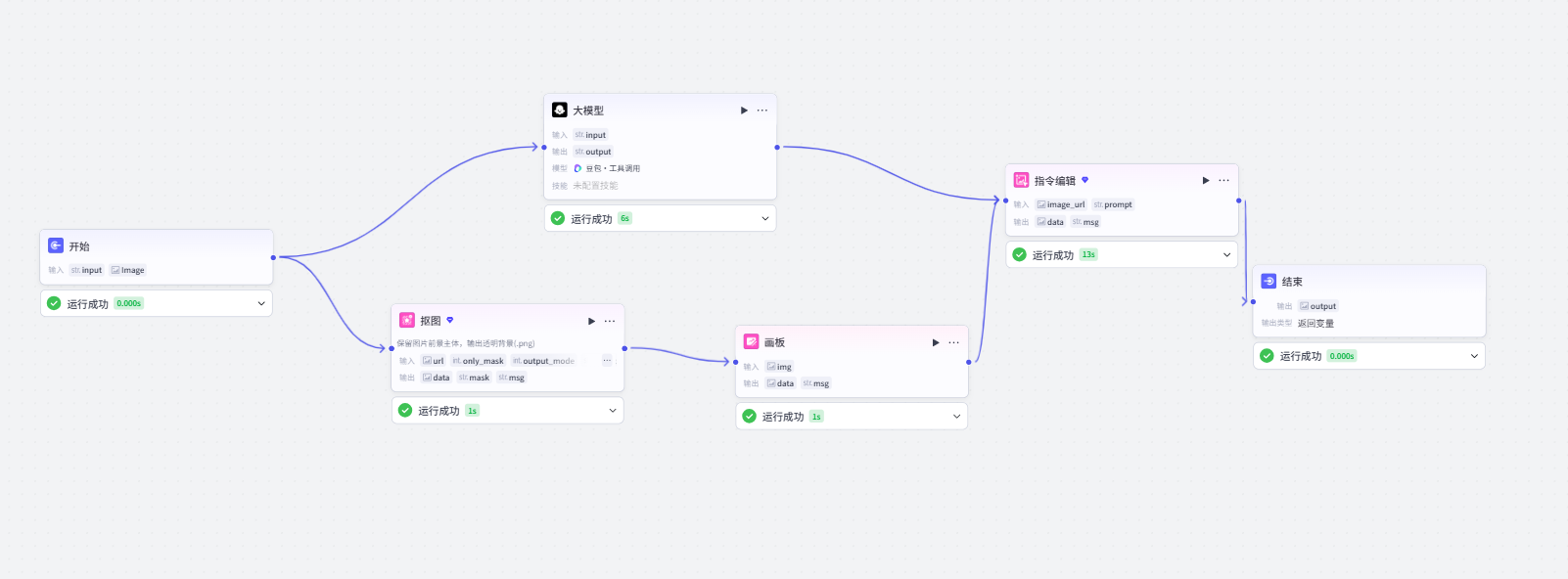Click the 结束 node icon
Viewport: 1568px width, 579px height.
[x=1268, y=281]
